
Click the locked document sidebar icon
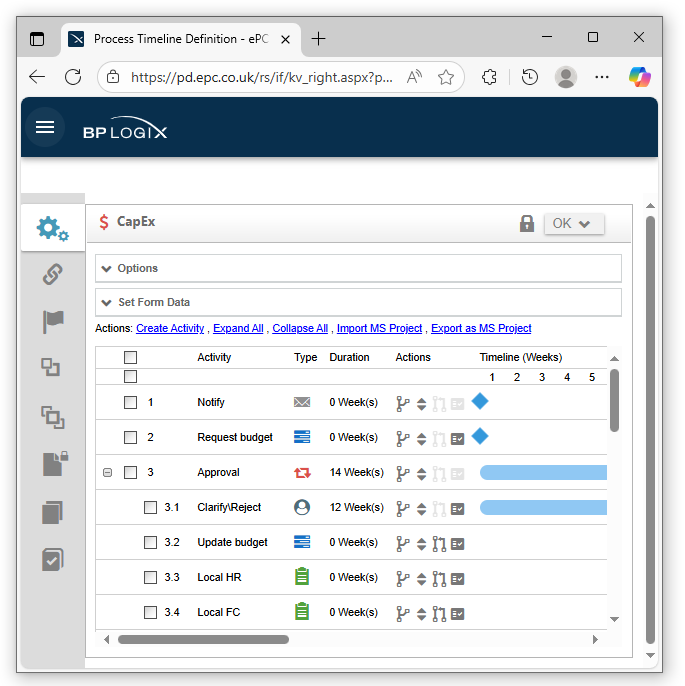(53, 463)
